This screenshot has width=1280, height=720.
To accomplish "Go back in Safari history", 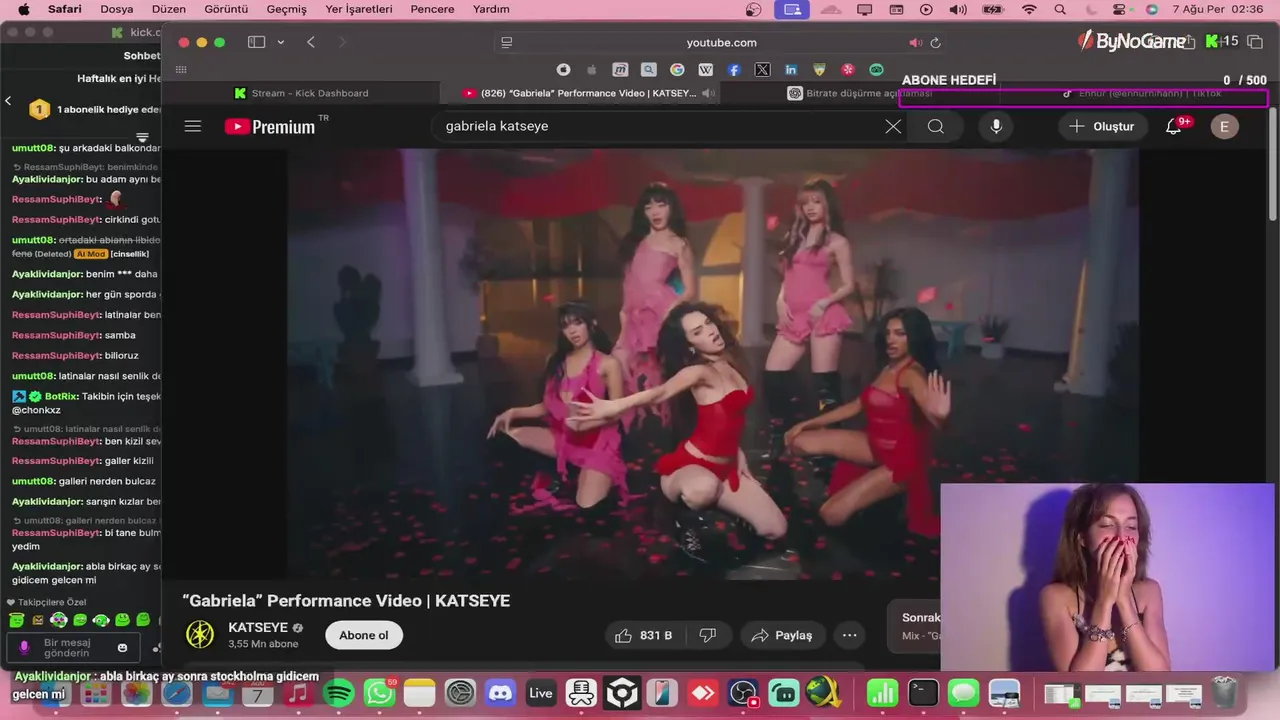I will (x=311, y=42).
